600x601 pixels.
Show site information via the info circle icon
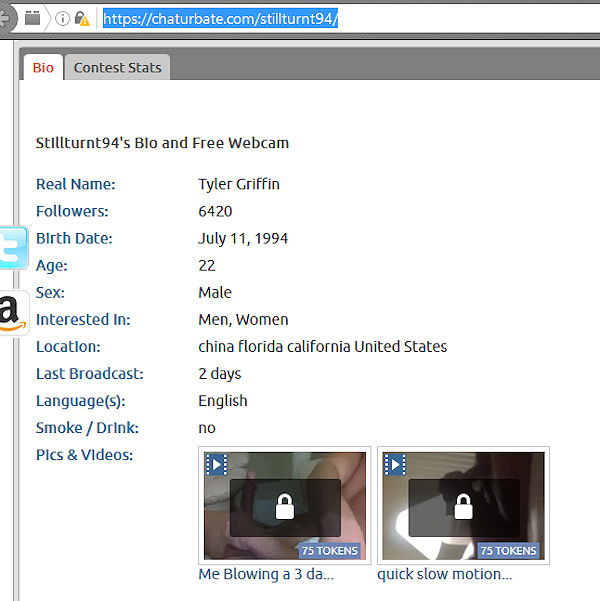pyautogui.click(x=62, y=18)
